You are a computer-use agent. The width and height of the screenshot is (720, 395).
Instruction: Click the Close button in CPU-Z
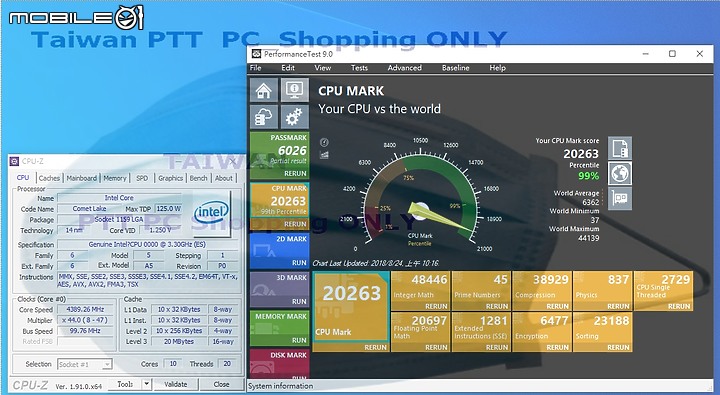(221, 384)
